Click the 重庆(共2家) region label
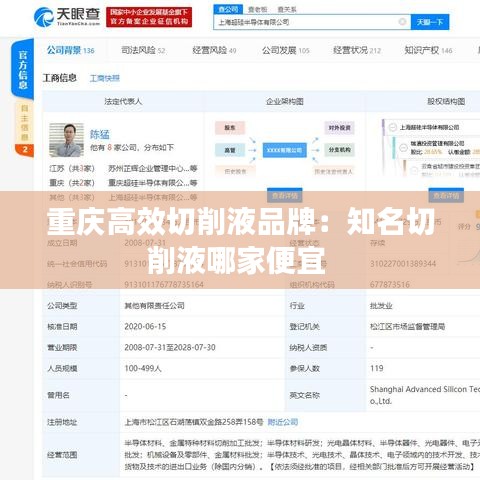This screenshot has height=480, width=480. pyautogui.click(x=72, y=183)
